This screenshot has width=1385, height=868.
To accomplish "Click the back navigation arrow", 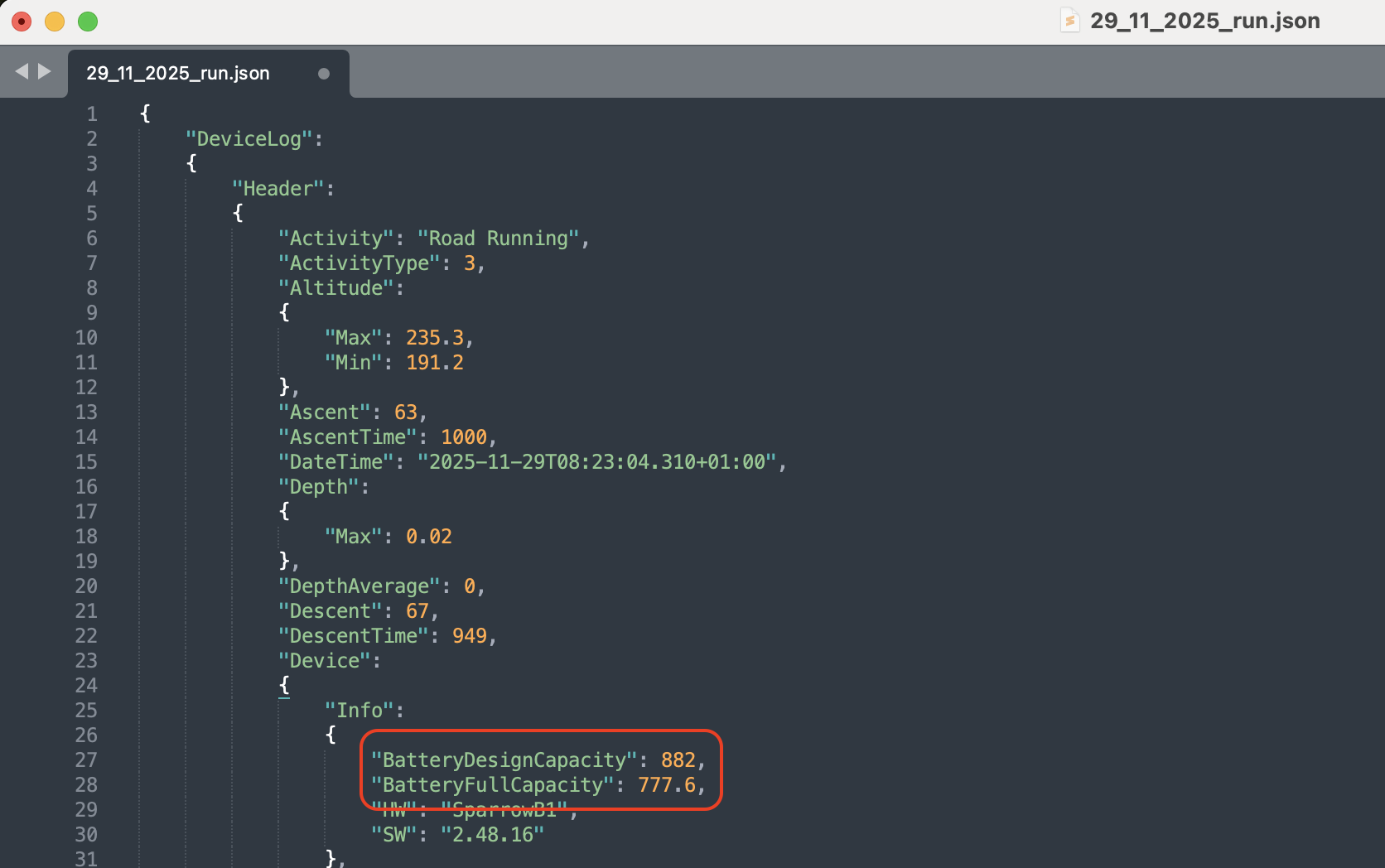I will [22, 71].
